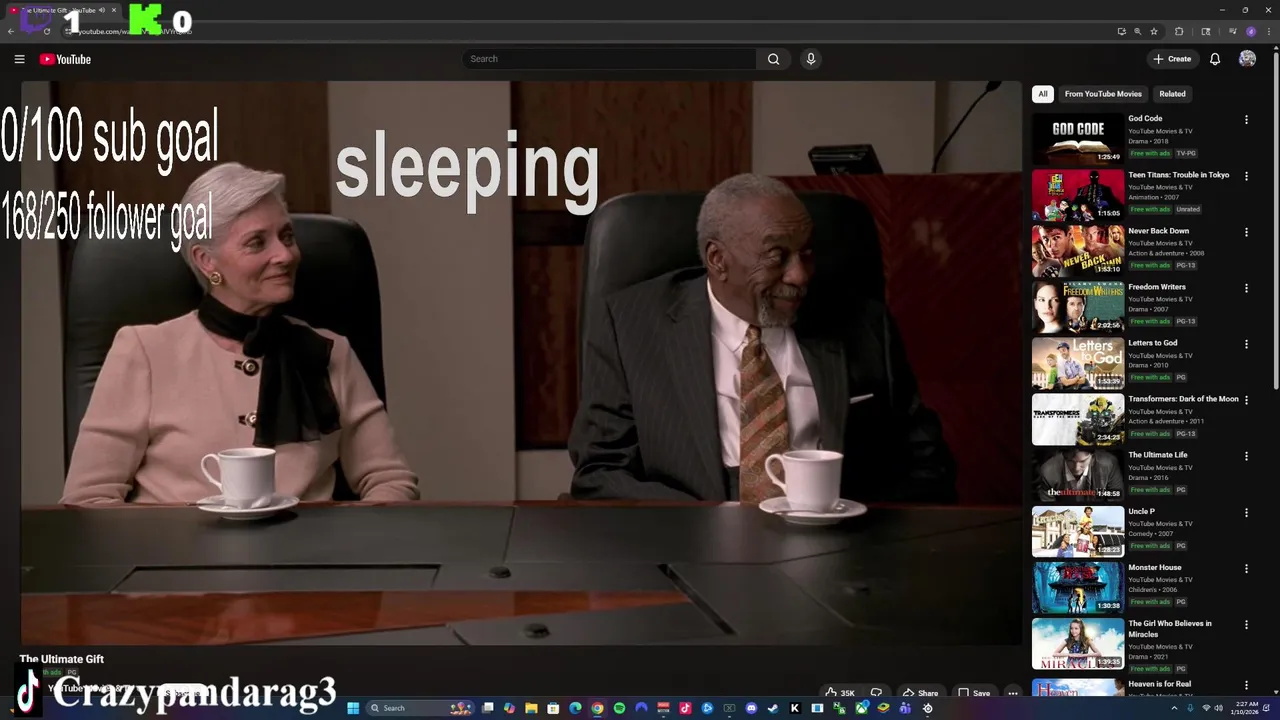Mute the YouTube tab via speaker icon
Viewport: 1280px width, 720px height.
pos(102,10)
